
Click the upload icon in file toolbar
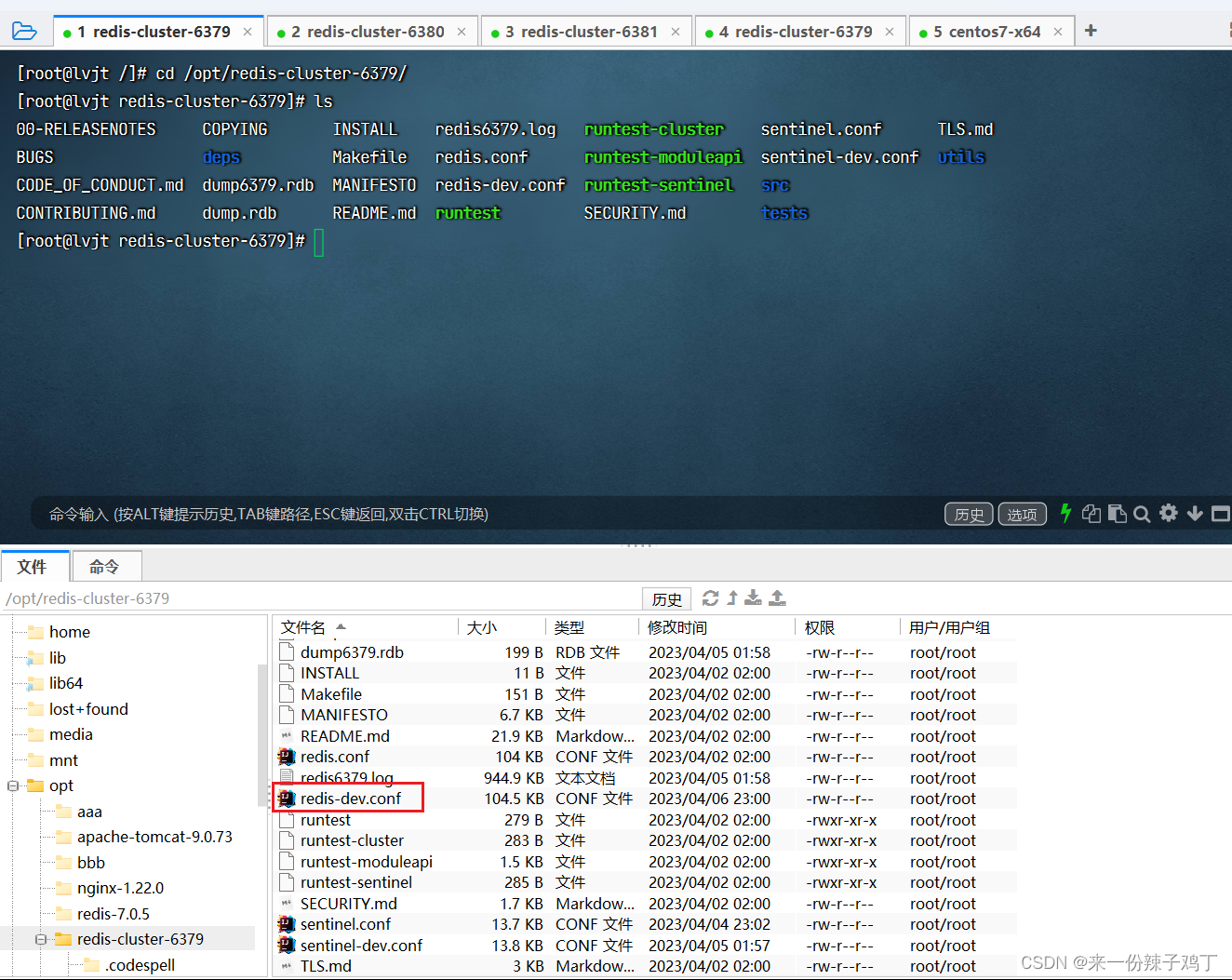coord(778,597)
